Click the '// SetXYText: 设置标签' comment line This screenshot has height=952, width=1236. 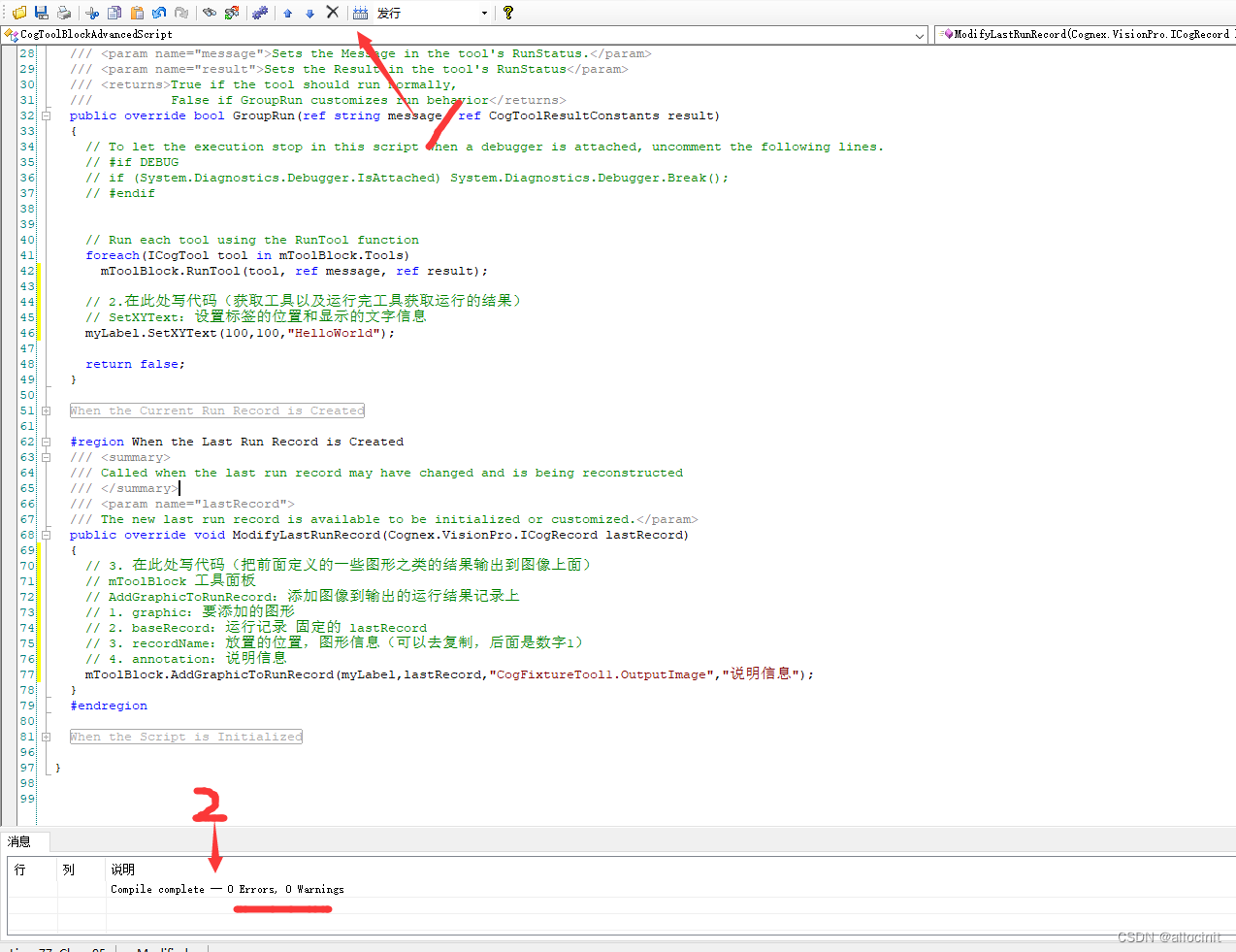pos(255,317)
